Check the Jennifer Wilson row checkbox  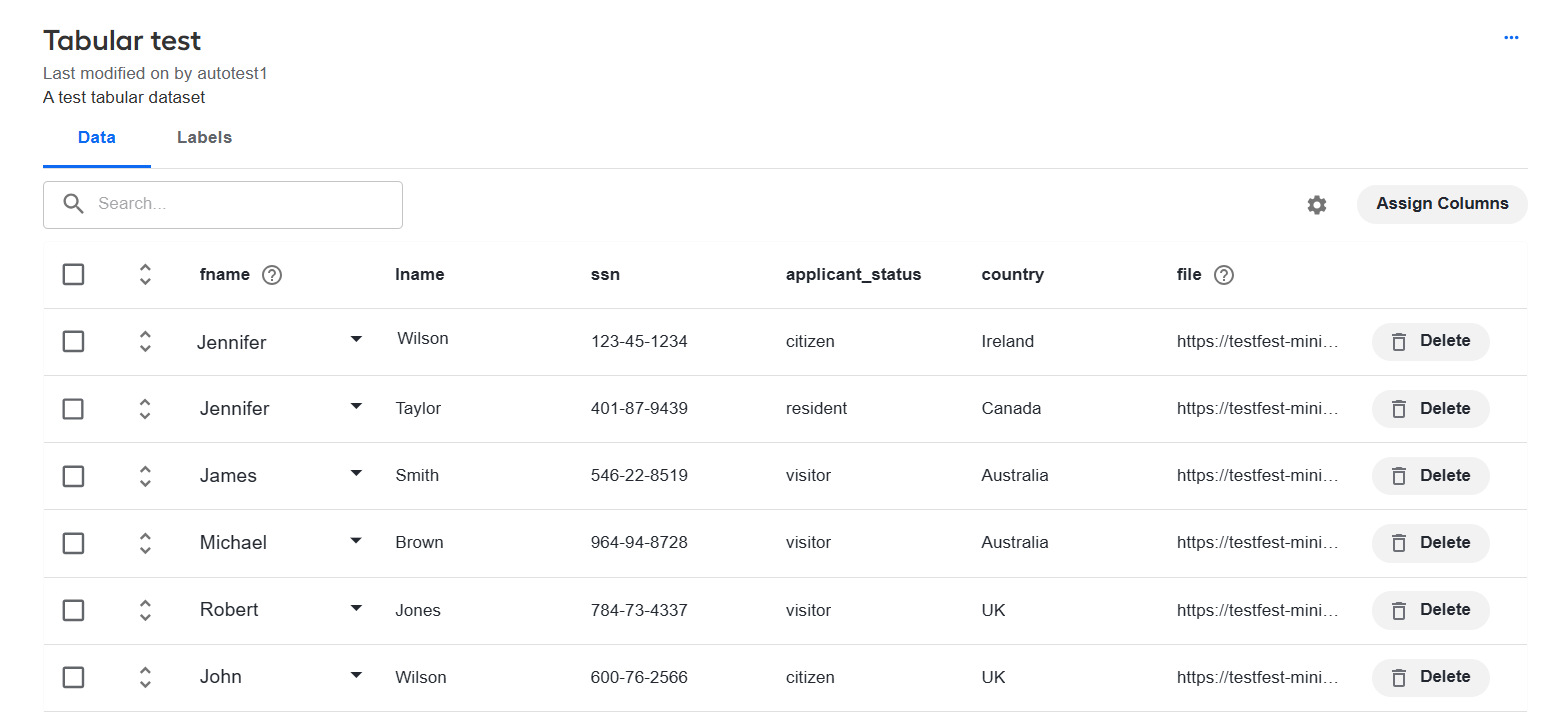pos(73,341)
